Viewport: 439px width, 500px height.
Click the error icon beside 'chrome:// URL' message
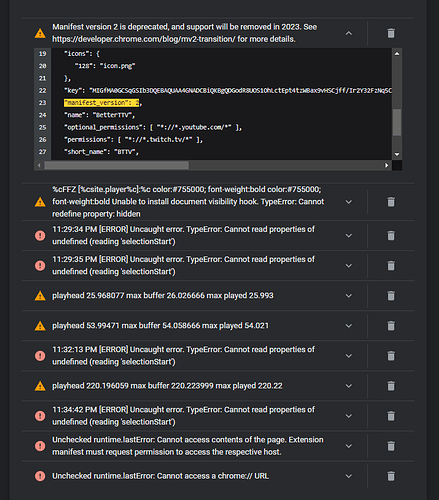[40, 476]
